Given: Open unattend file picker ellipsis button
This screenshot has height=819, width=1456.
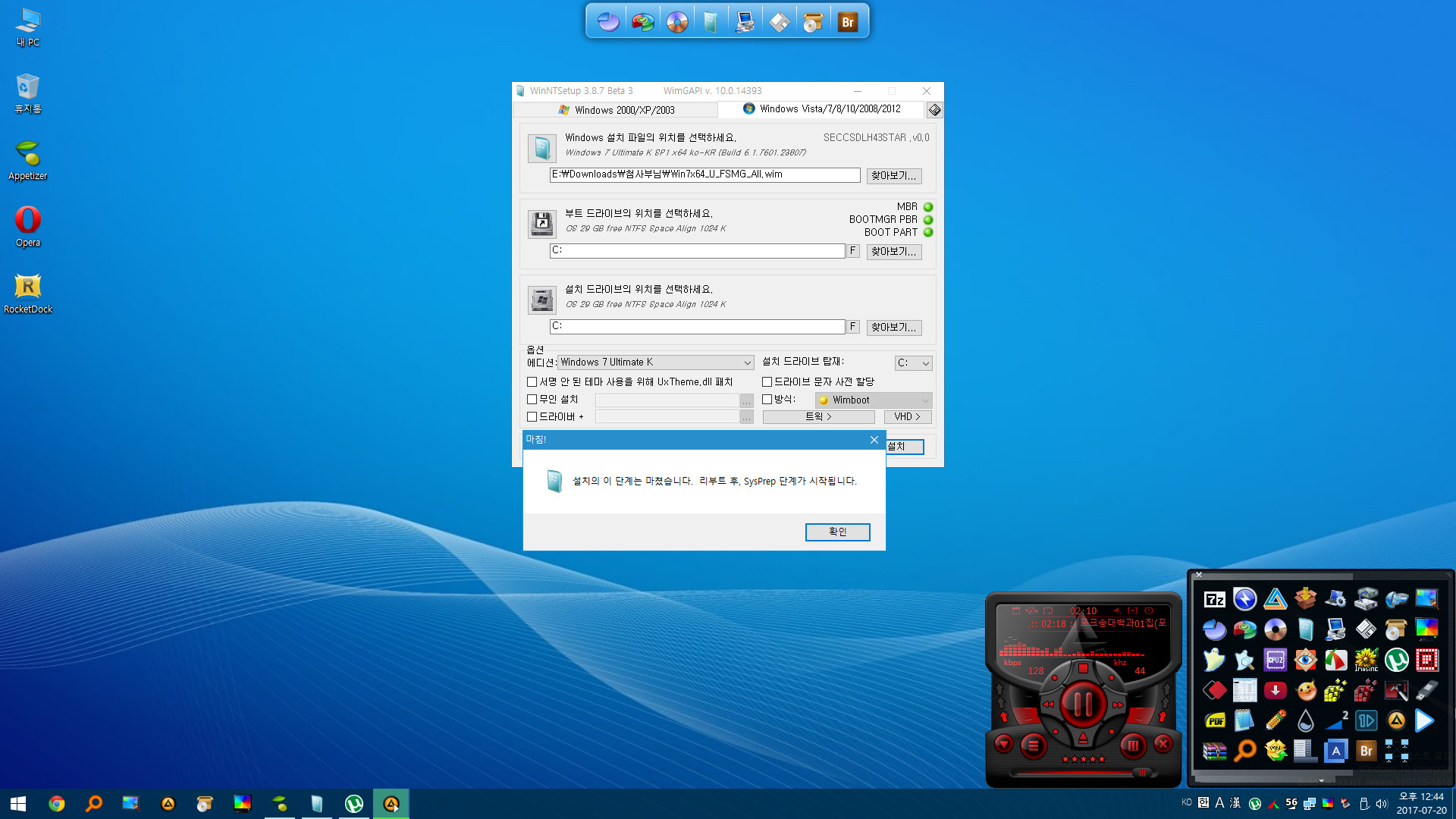Looking at the screenshot, I should (x=747, y=400).
